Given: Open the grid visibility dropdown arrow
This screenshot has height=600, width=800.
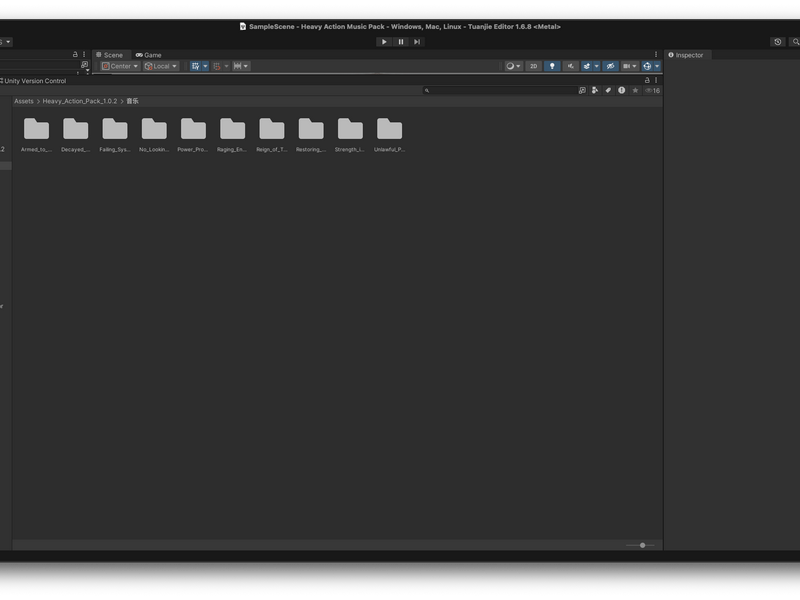Looking at the screenshot, I should 205,66.
